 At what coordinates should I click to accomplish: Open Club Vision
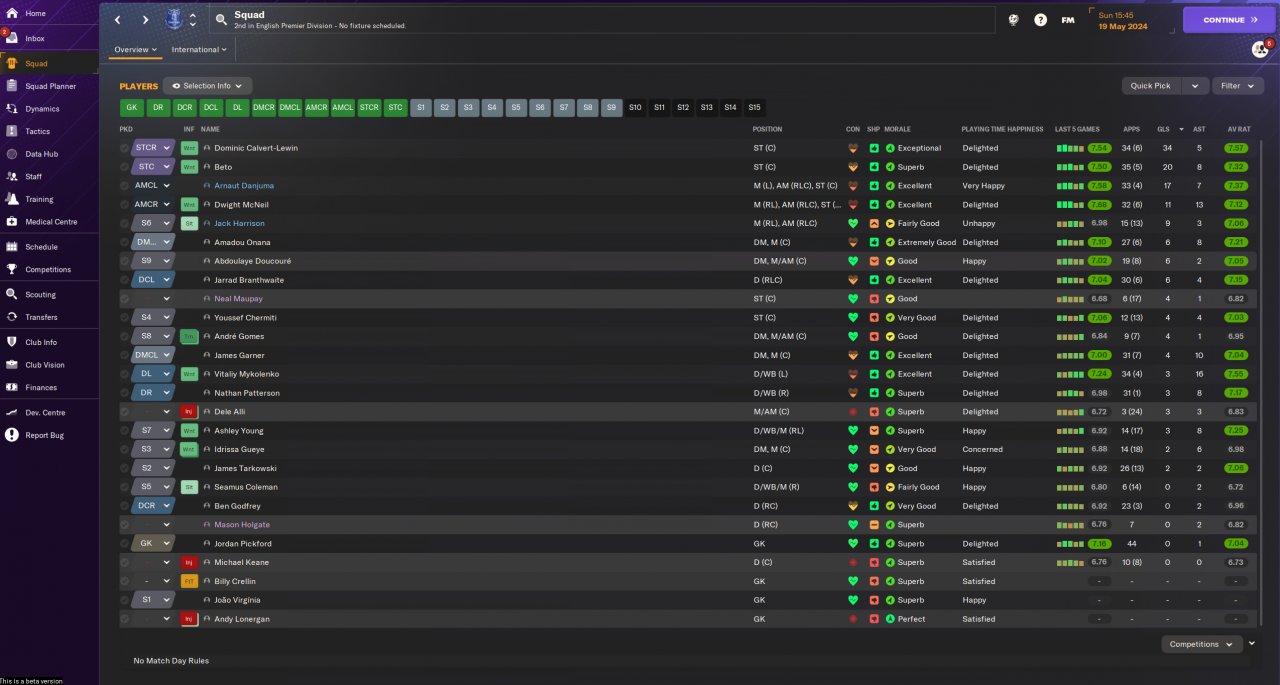(x=45, y=365)
